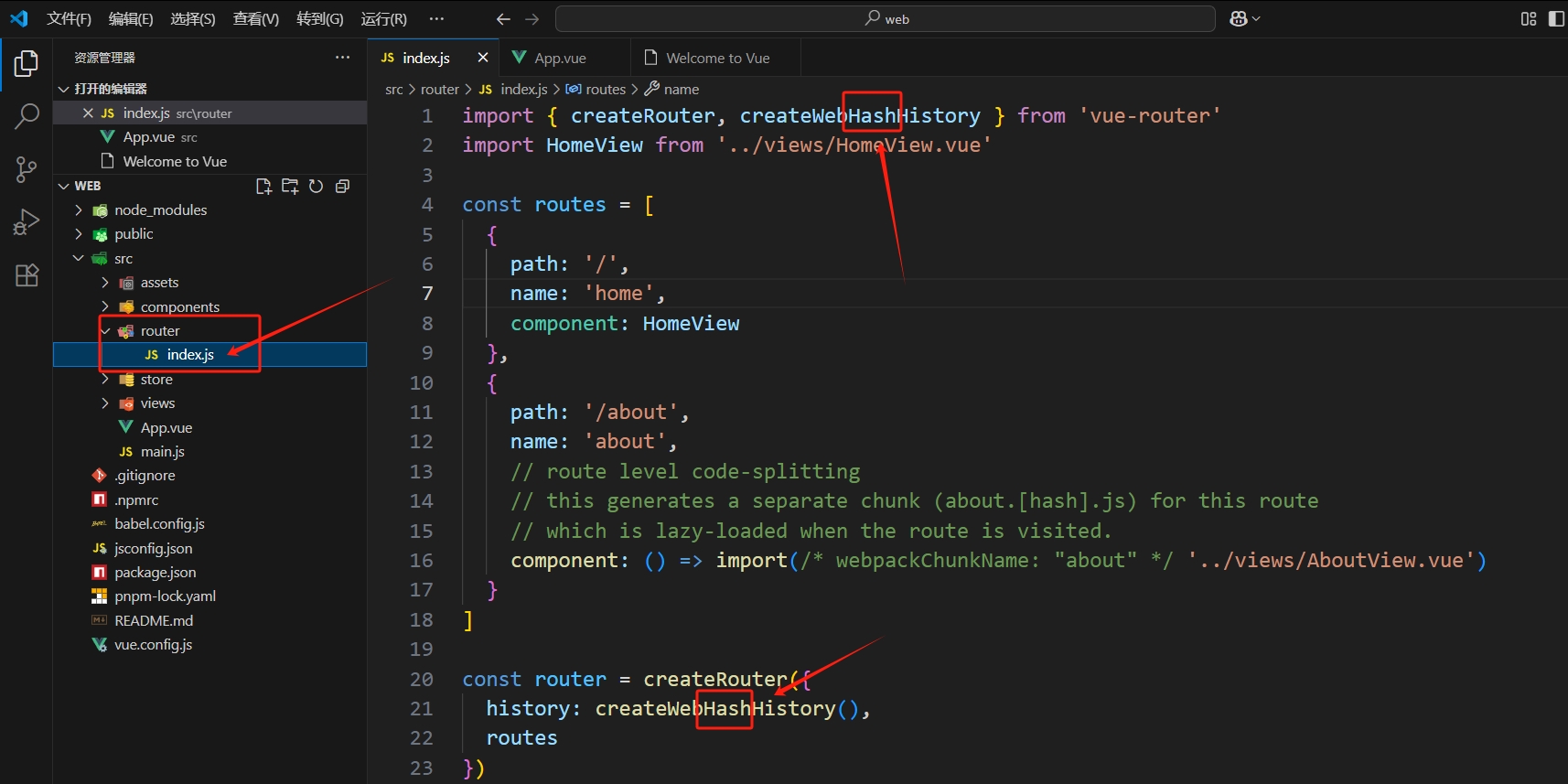The height and width of the screenshot is (784, 1568).
Task: Open the Copilot dropdown in title bar
Action: (x=1244, y=19)
